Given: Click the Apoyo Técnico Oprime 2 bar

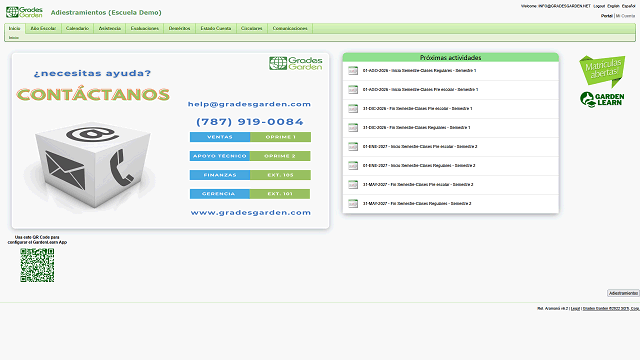Looking at the screenshot, I should click(250, 156).
